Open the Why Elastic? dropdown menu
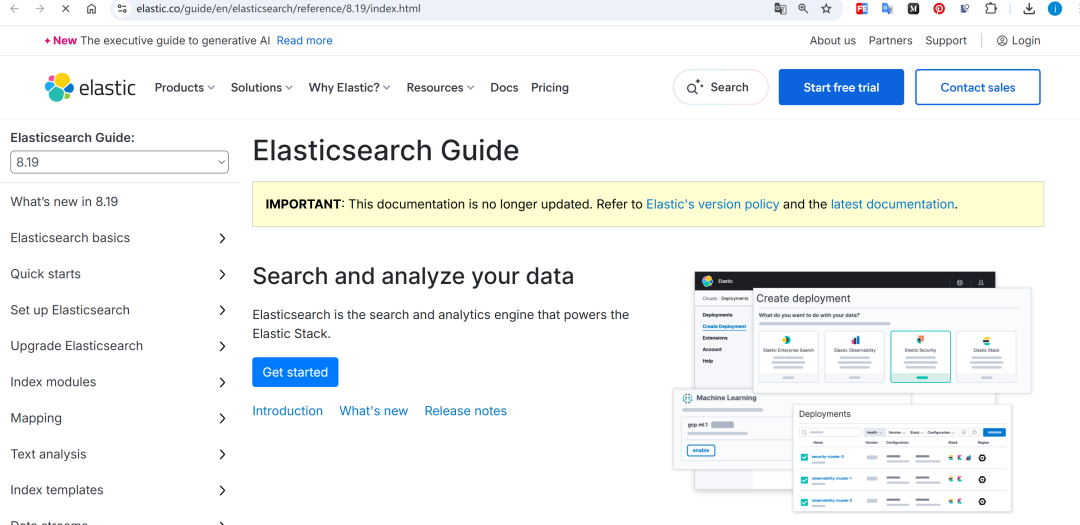1080x525 pixels. coord(350,88)
